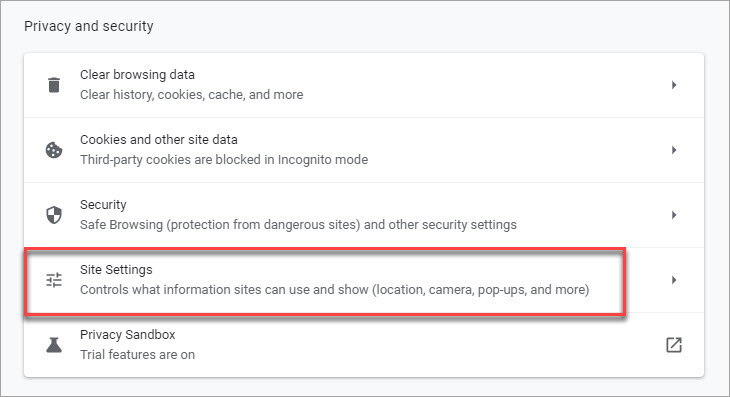730x397 pixels.
Task: Click 'Controls what information sites can use' description
Action: (x=335, y=289)
